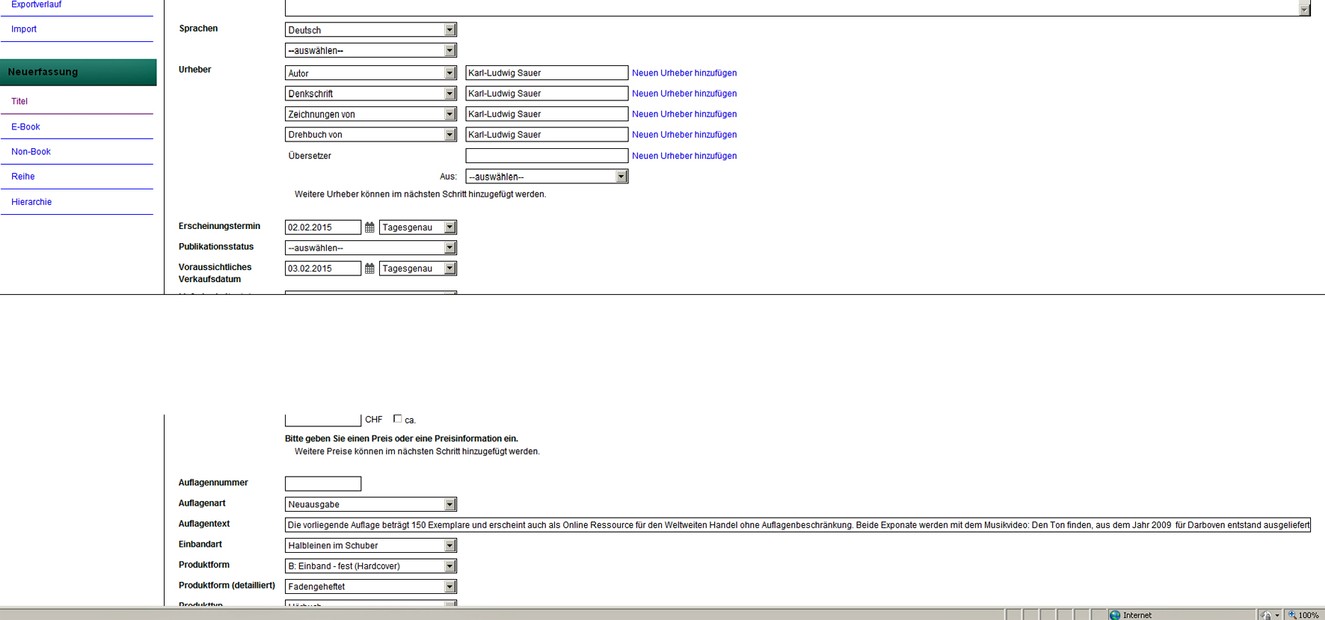Viewport: 1325px width, 620px height.
Task: Click the zoom level 100% icon
Action: (1292, 615)
